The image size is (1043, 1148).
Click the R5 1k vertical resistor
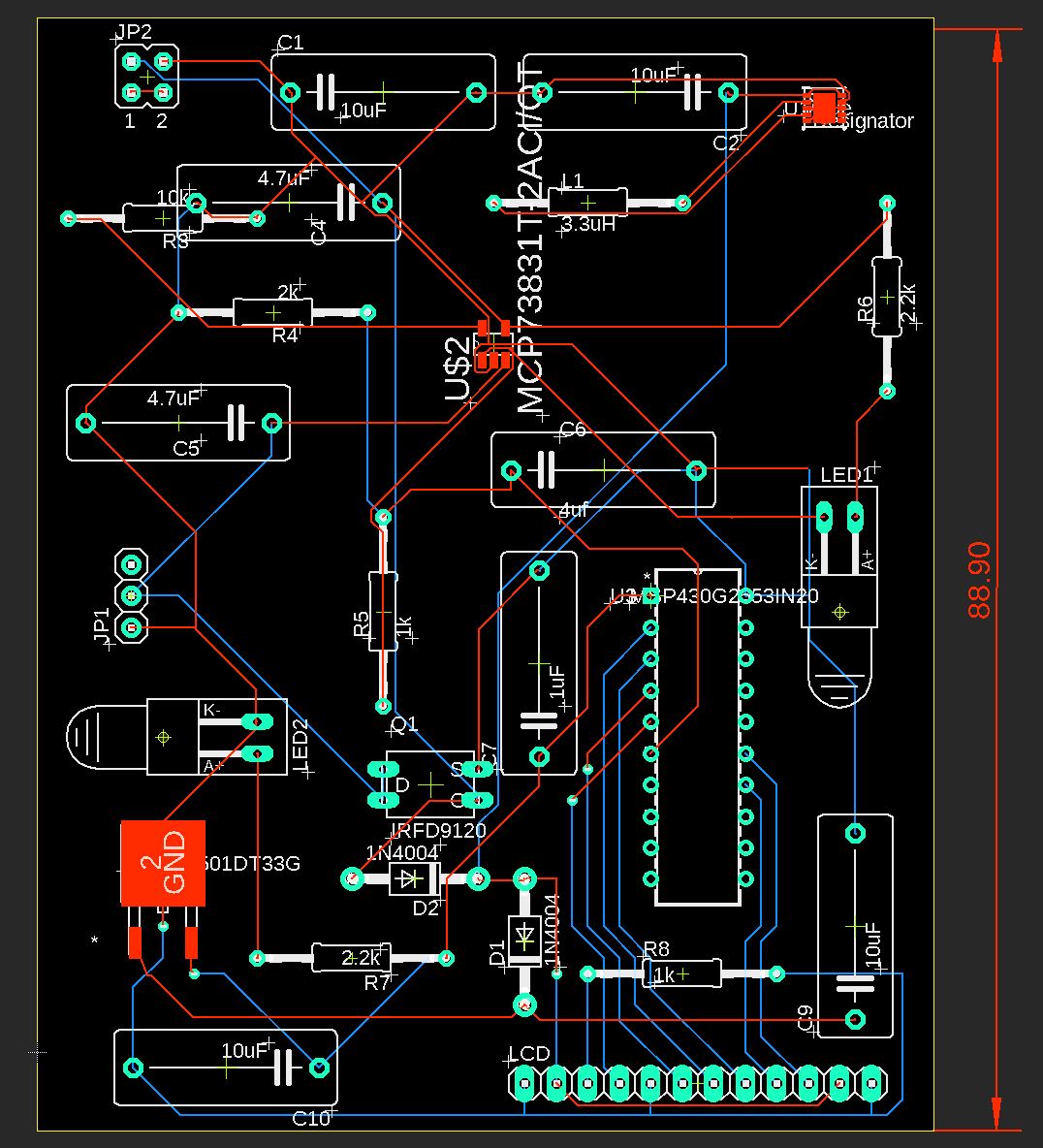tap(383, 611)
